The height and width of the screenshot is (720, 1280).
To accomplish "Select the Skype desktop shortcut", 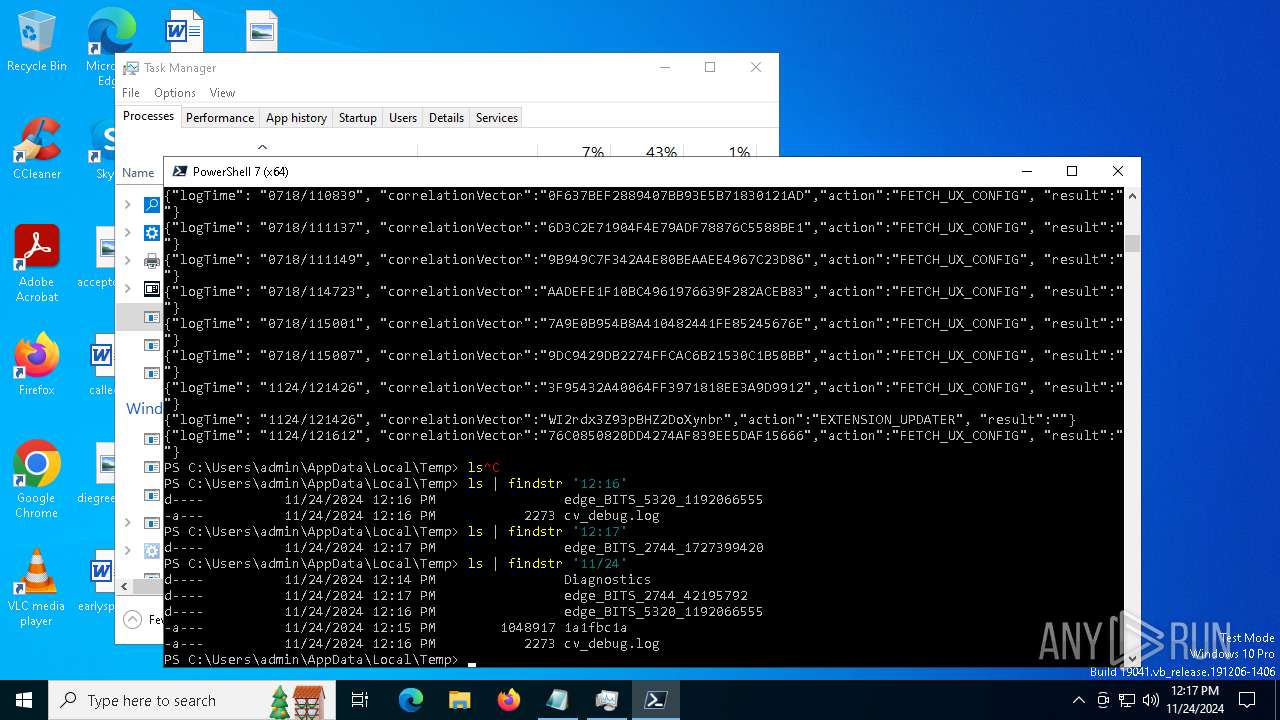I will click(103, 148).
